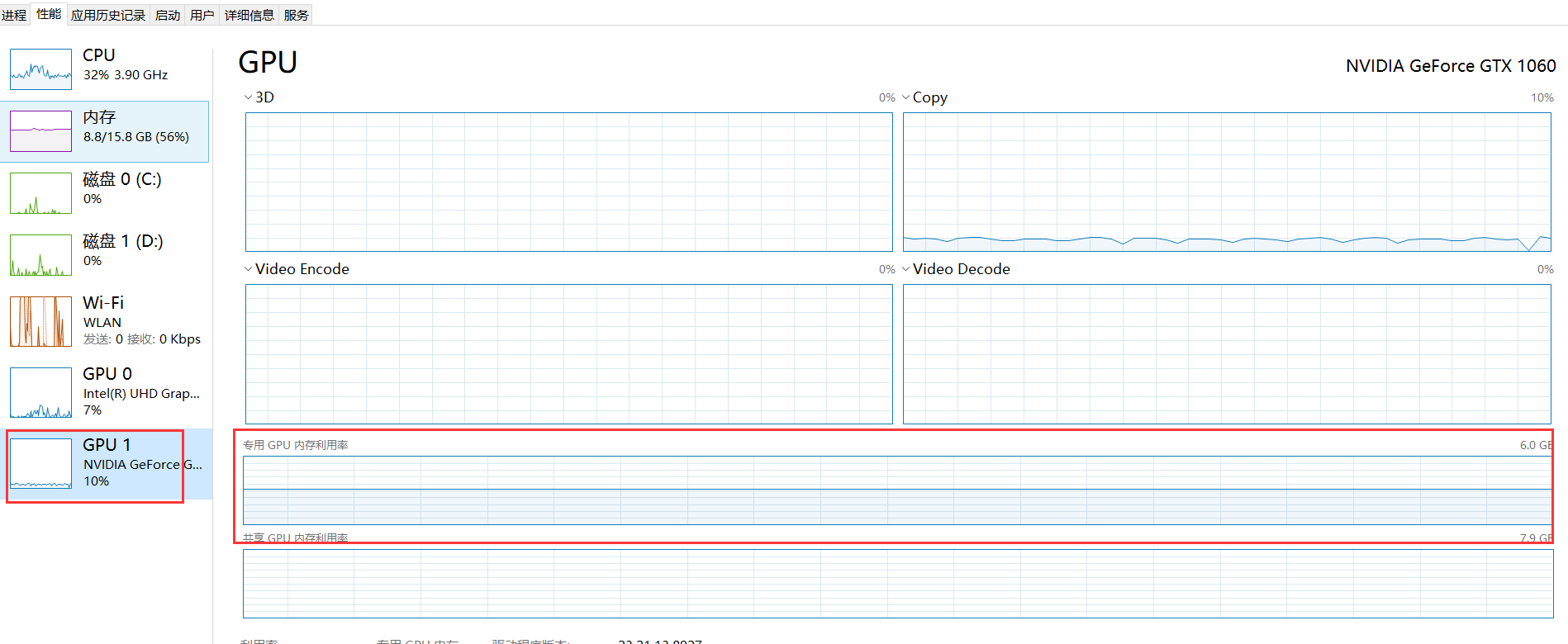The image size is (1568, 644).
Task: Click the NVIDIA GeForce GTX 1060 title
Action: coord(1451,66)
